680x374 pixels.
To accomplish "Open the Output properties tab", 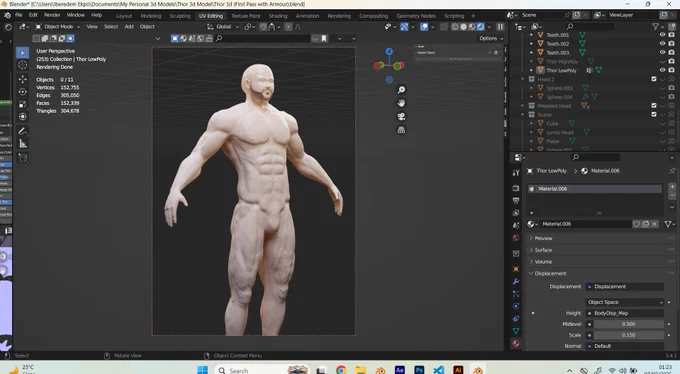I will (x=516, y=200).
